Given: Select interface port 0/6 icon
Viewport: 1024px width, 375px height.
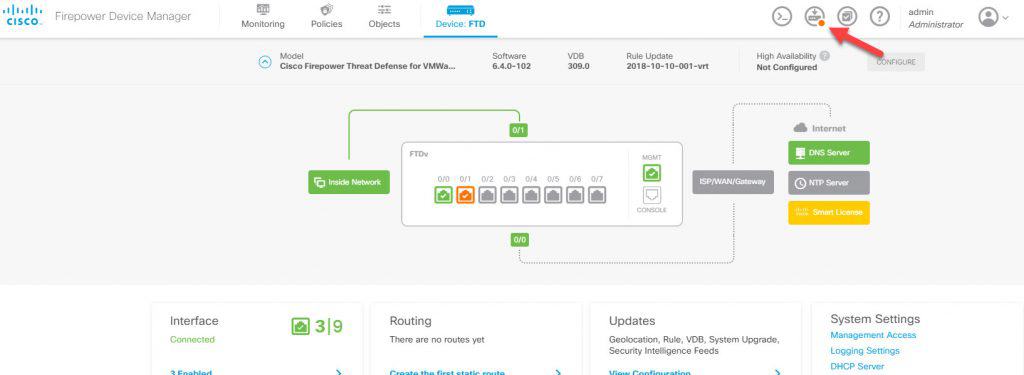Looking at the screenshot, I should [x=575, y=195].
